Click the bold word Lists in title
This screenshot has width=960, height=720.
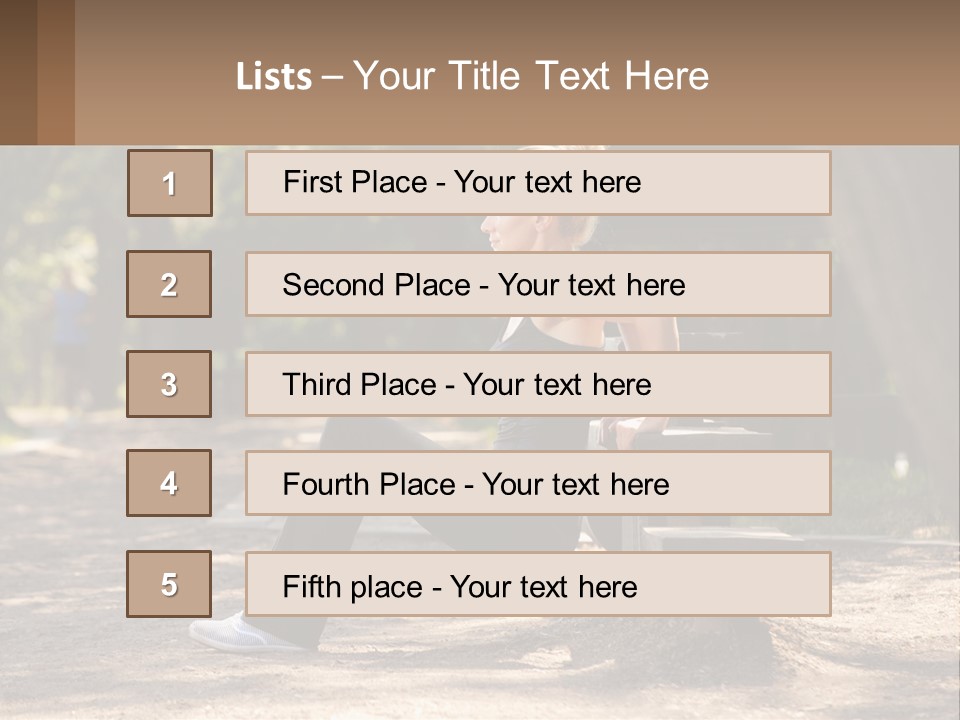[x=274, y=77]
